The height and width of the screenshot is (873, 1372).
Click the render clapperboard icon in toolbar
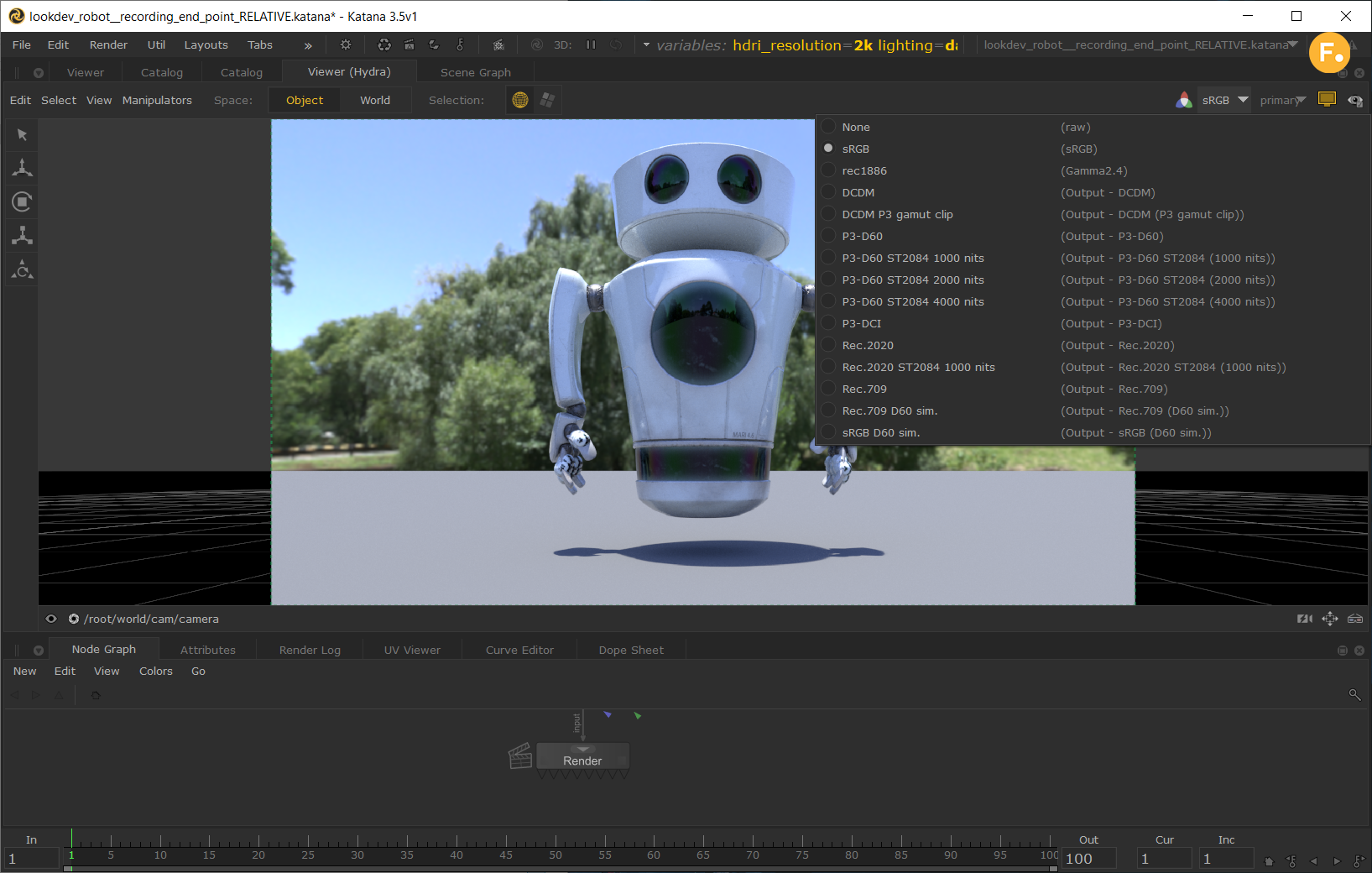(409, 44)
